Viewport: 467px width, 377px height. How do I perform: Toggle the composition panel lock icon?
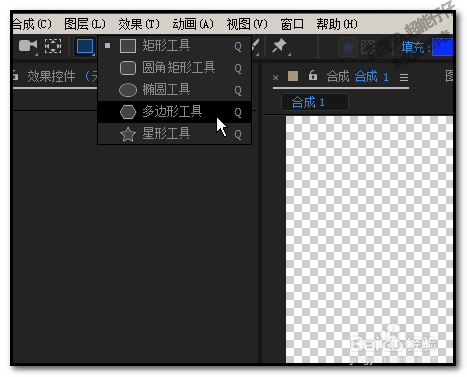pyautogui.click(x=313, y=76)
